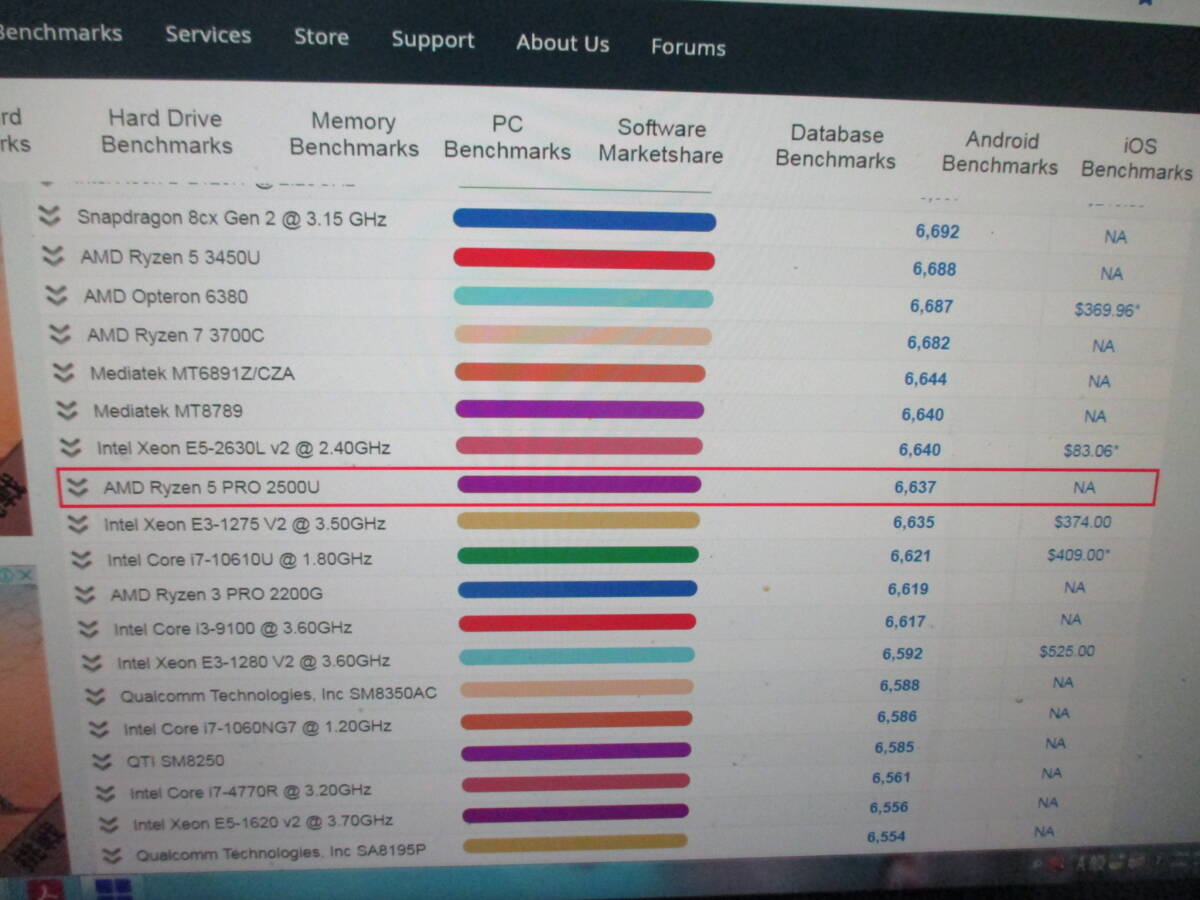The height and width of the screenshot is (900, 1200).
Task: Expand AMD Ryzen 7 3700C row chevron
Action: [59, 334]
